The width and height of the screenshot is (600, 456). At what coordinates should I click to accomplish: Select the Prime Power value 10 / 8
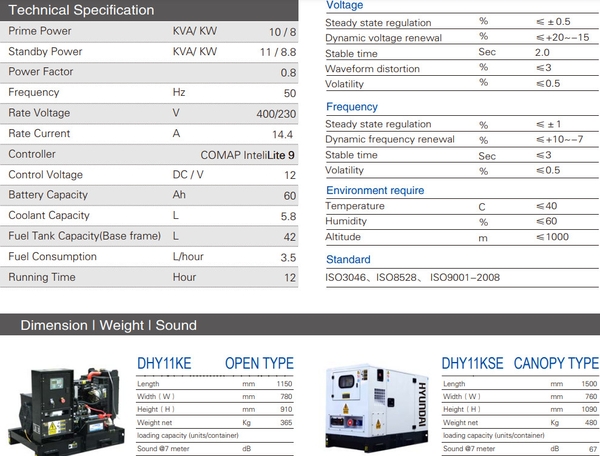(x=282, y=32)
